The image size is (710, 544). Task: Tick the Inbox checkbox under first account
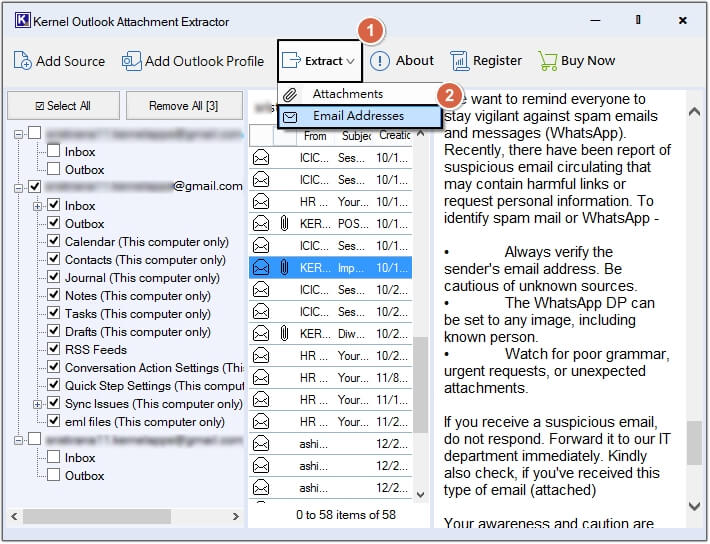(x=53, y=150)
